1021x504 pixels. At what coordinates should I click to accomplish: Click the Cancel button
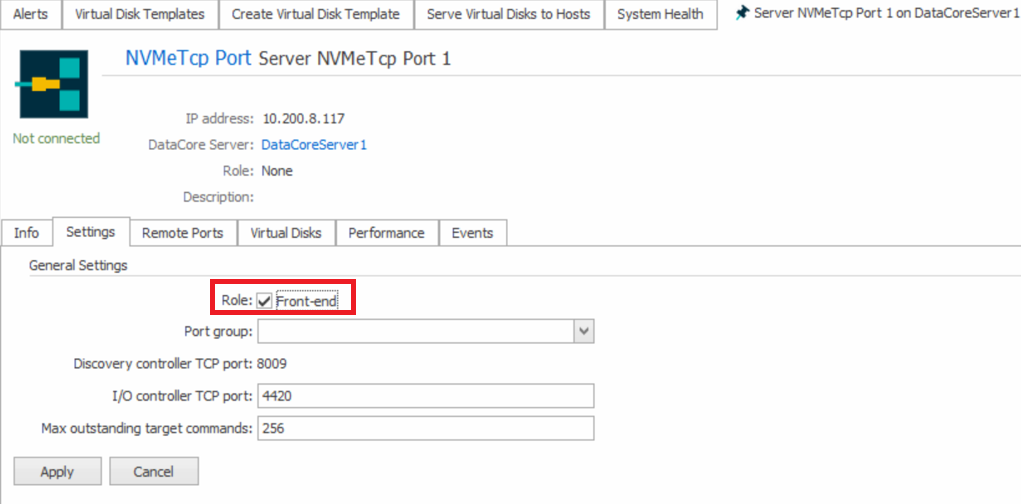153,471
